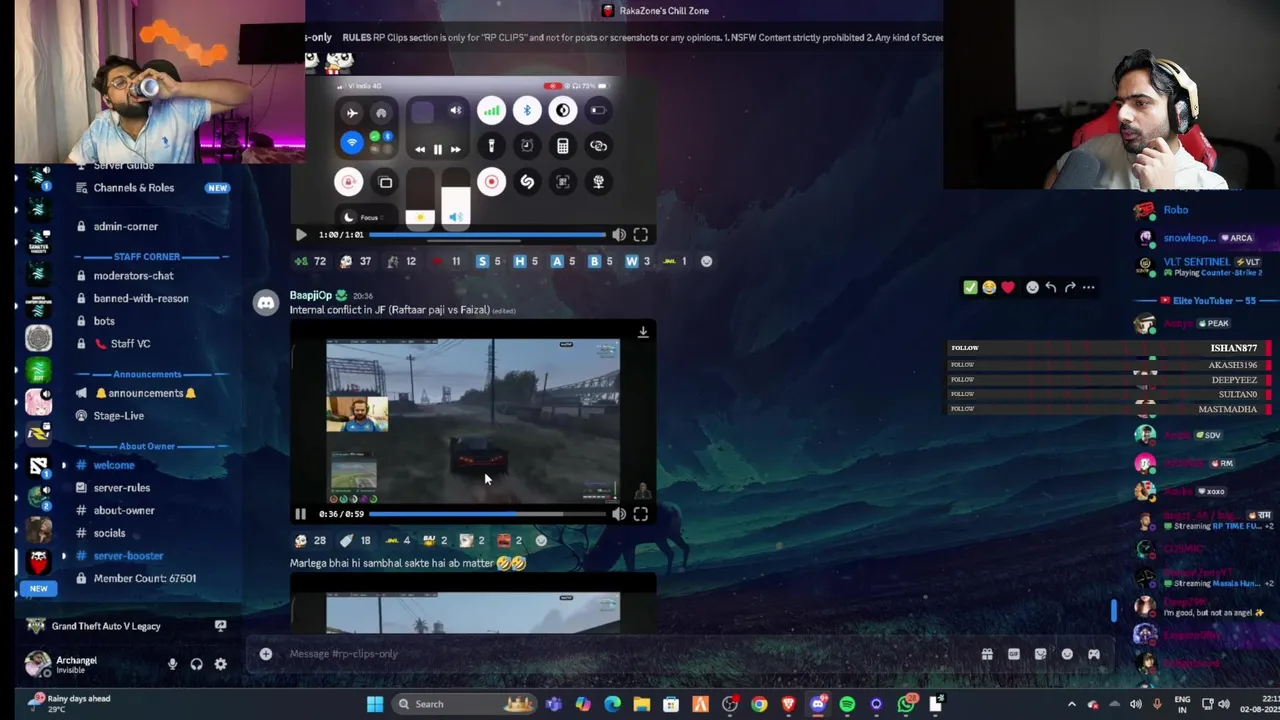
Task: Open the socials channel
Action: [109, 533]
